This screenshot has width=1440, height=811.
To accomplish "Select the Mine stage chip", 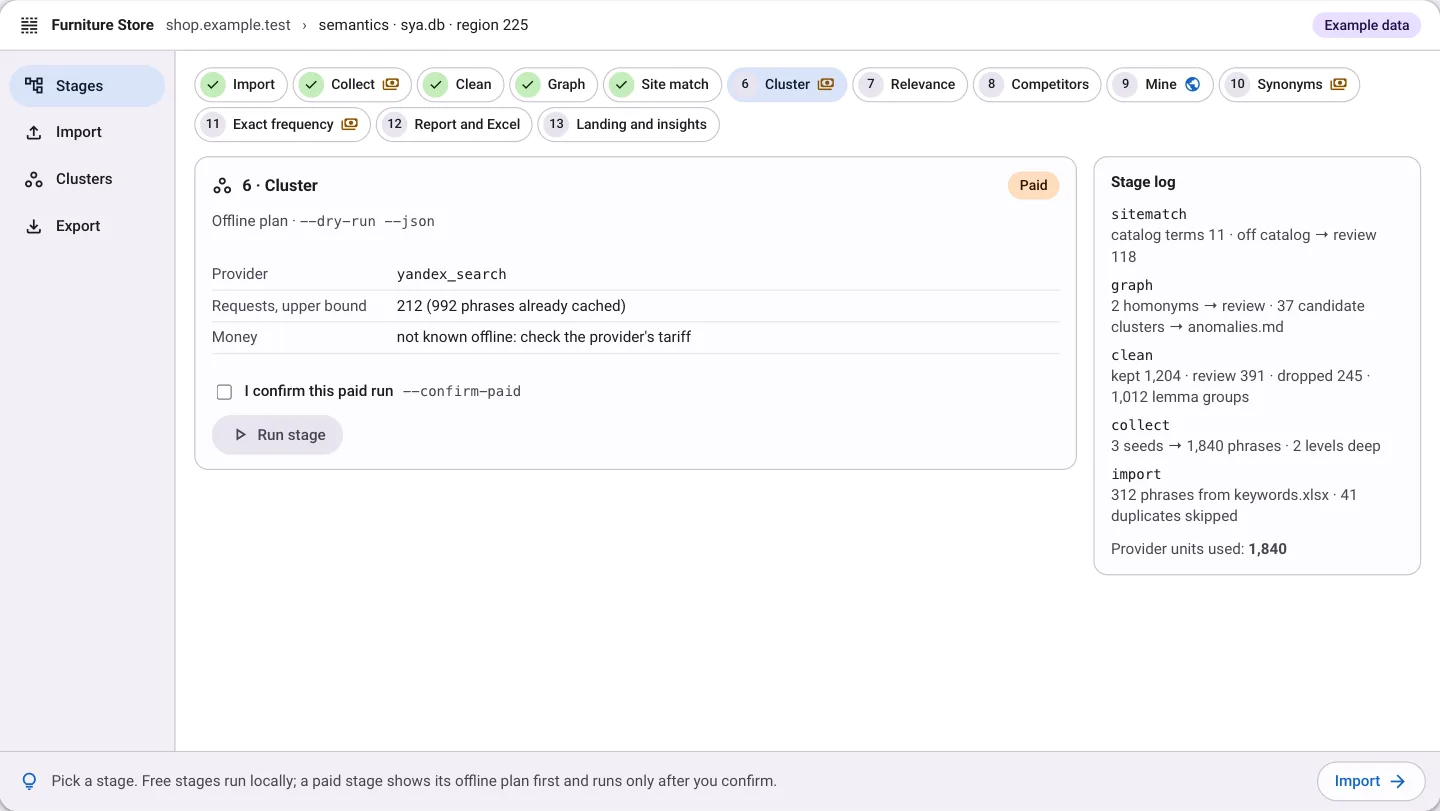I will point(1160,84).
